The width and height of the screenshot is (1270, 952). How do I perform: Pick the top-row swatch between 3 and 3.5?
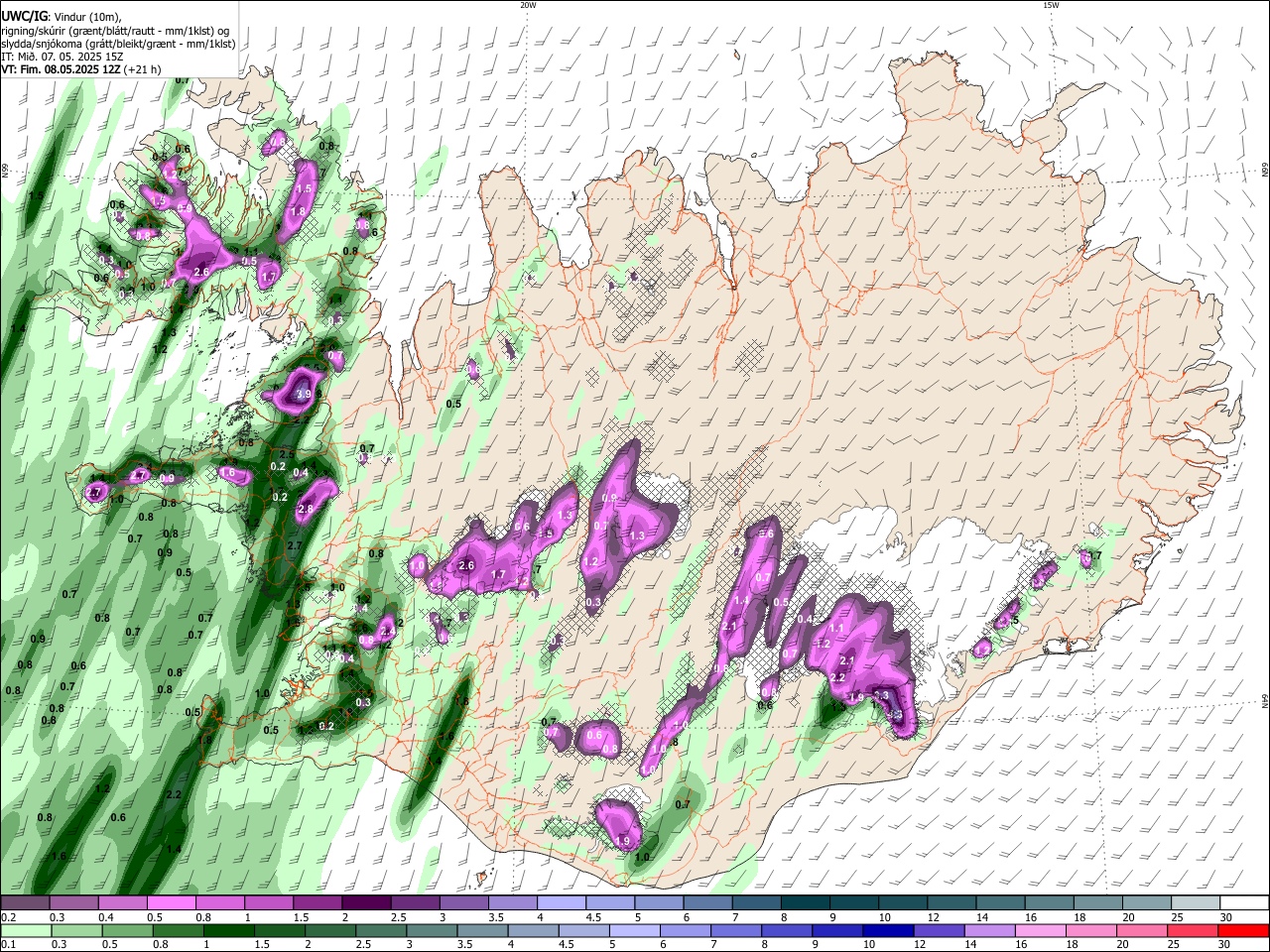coord(462,903)
